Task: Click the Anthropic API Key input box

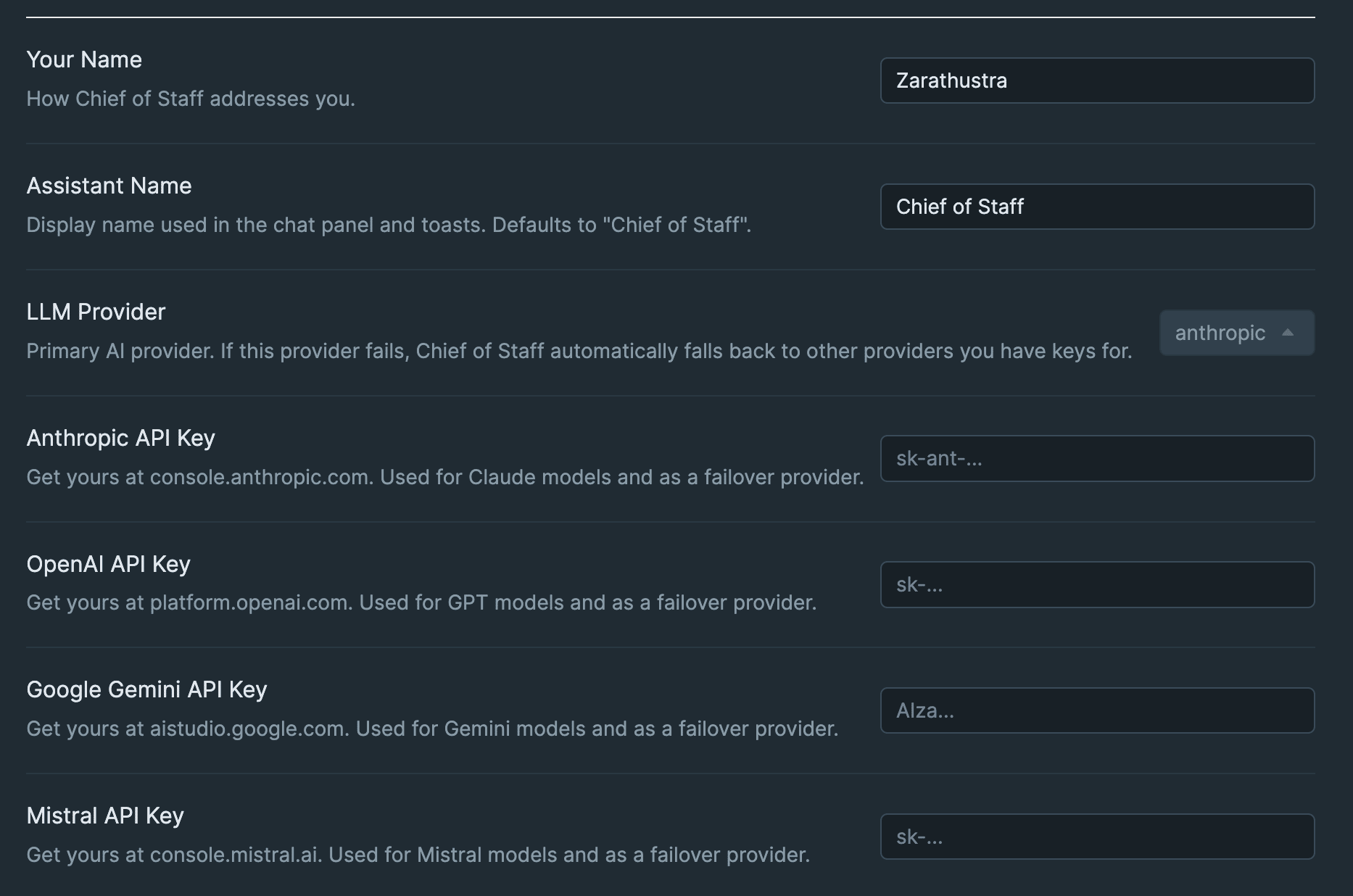Action: (x=1096, y=458)
